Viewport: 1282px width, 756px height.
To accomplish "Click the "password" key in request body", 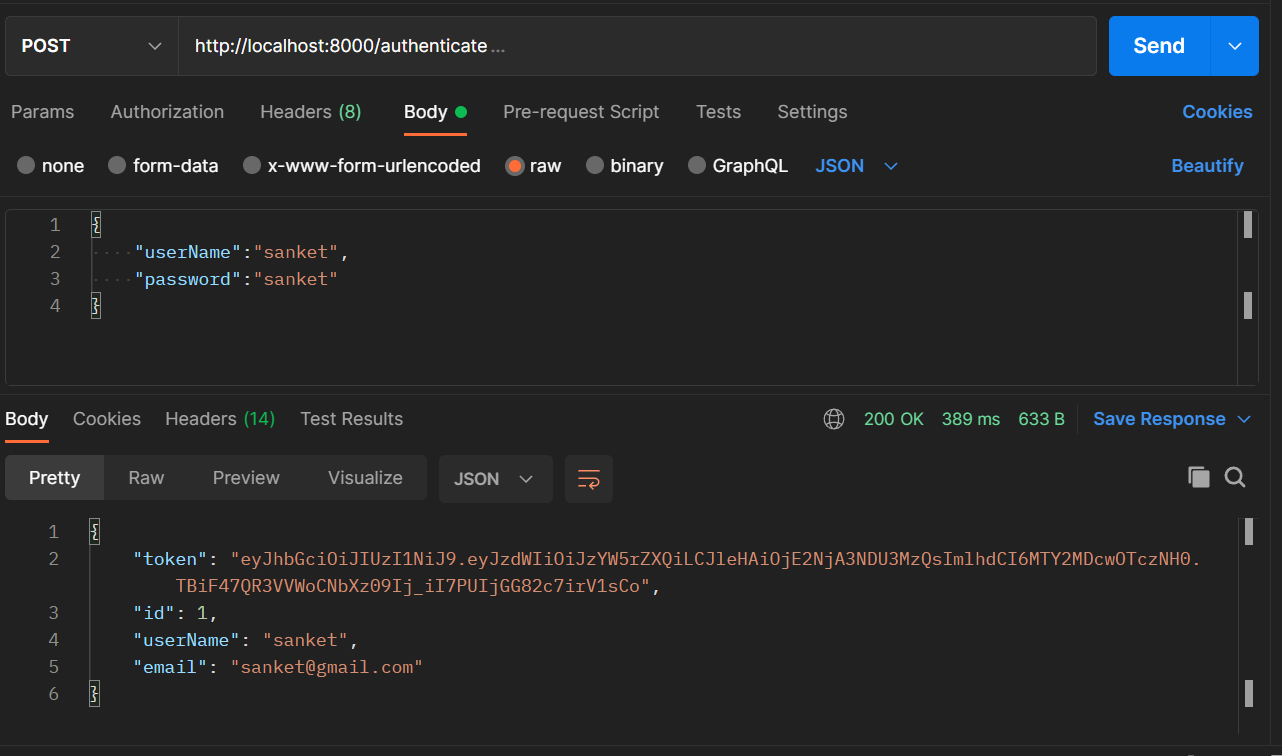I will pyautogui.click(x=187, y=279).
